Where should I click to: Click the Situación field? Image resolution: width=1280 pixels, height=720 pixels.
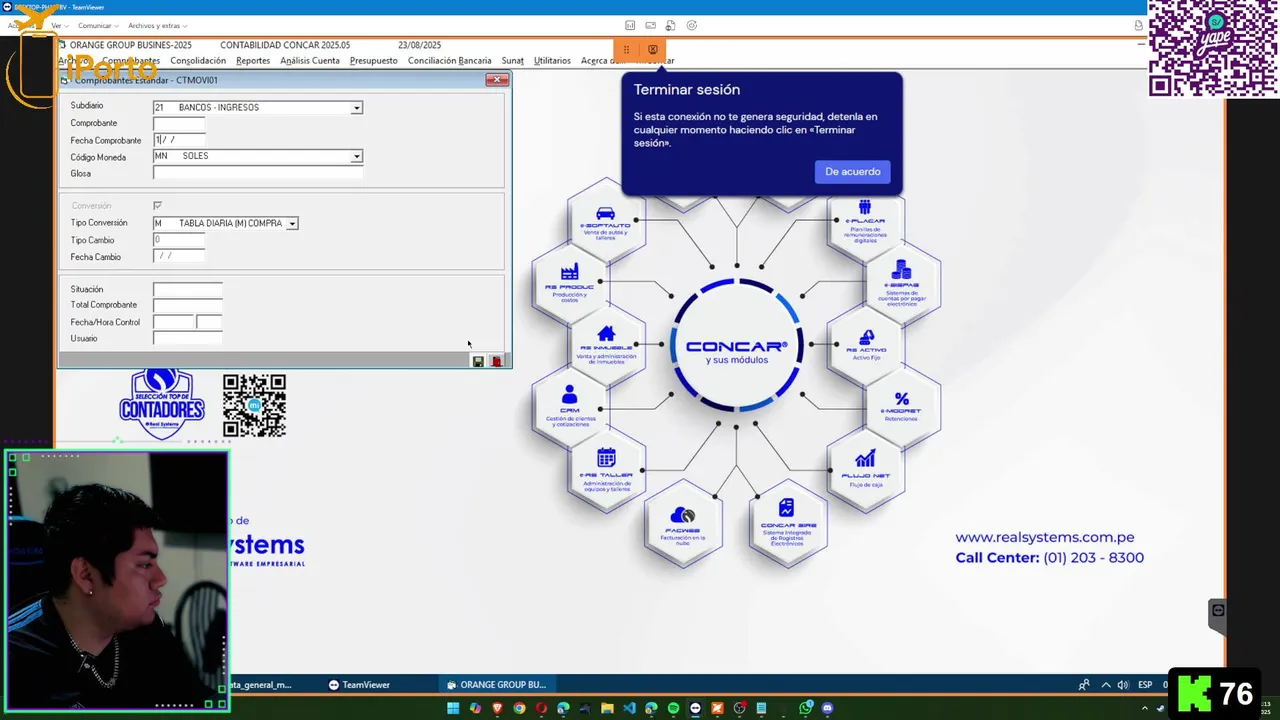click(188, 290)
